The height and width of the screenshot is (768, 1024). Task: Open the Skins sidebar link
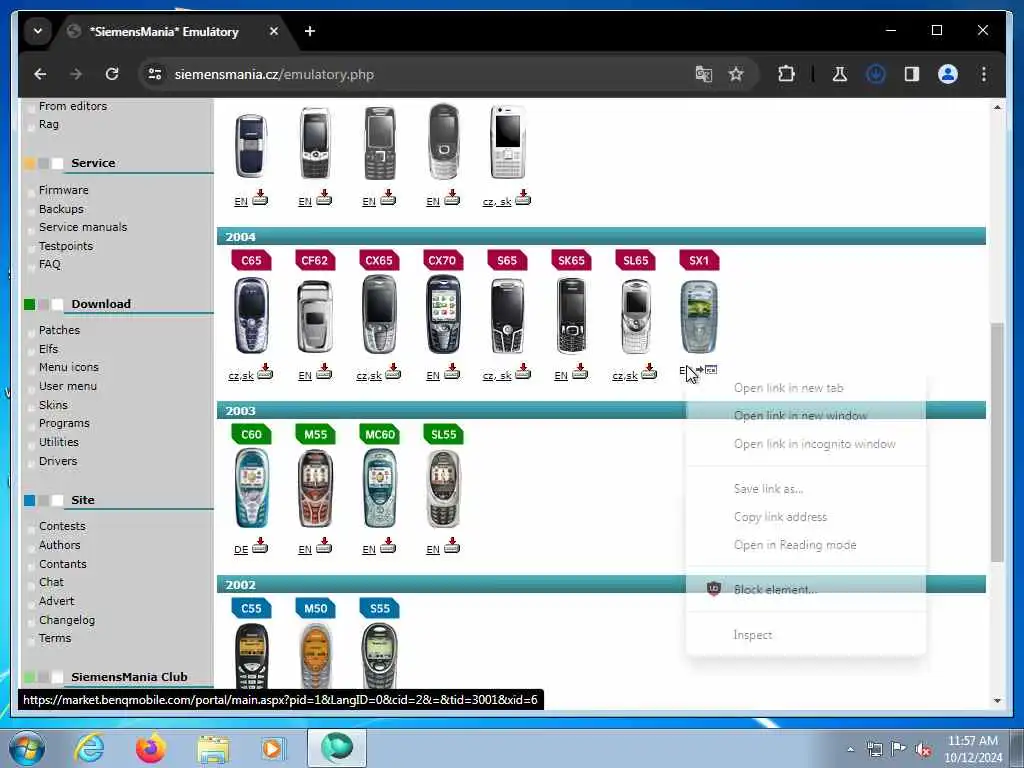[53, 405]
